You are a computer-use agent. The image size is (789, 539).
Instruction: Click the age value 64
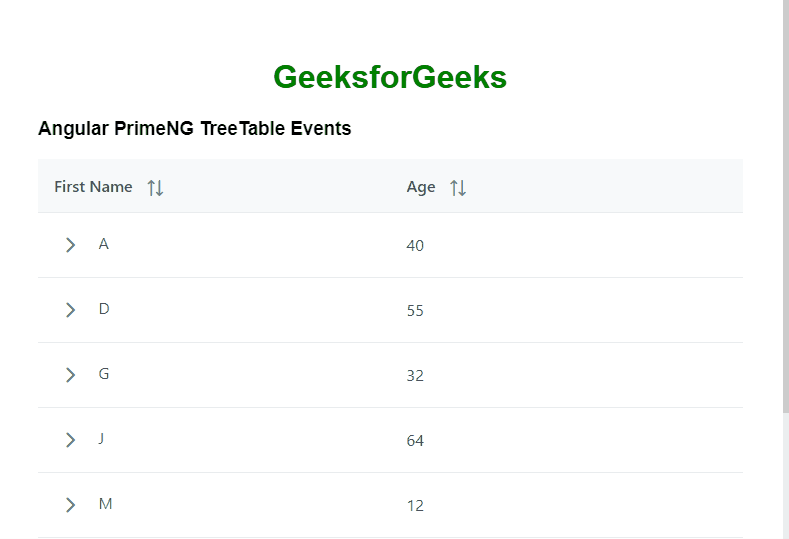click(x=415, y=440)
